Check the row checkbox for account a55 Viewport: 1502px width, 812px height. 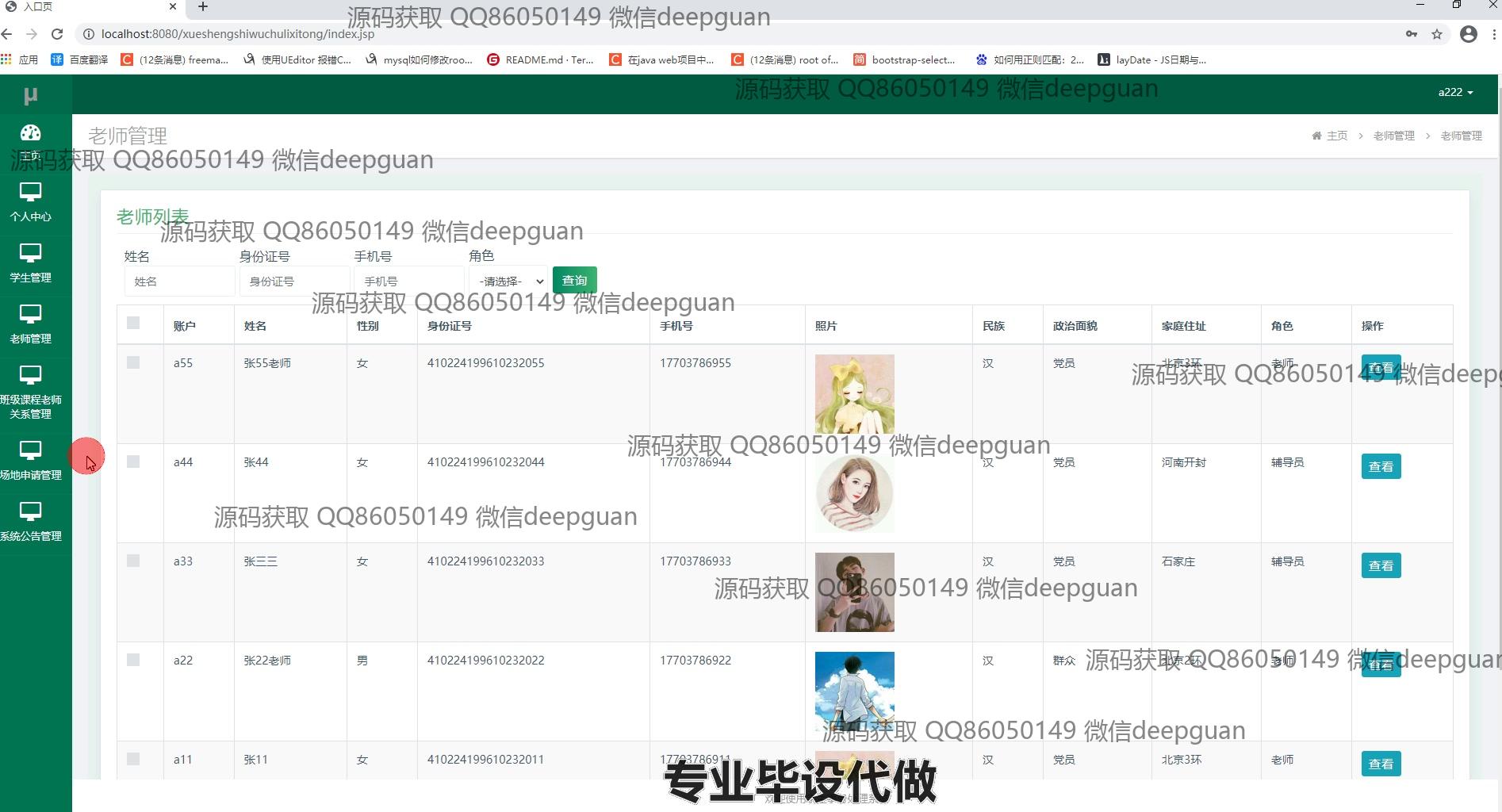tap(133, 362)
